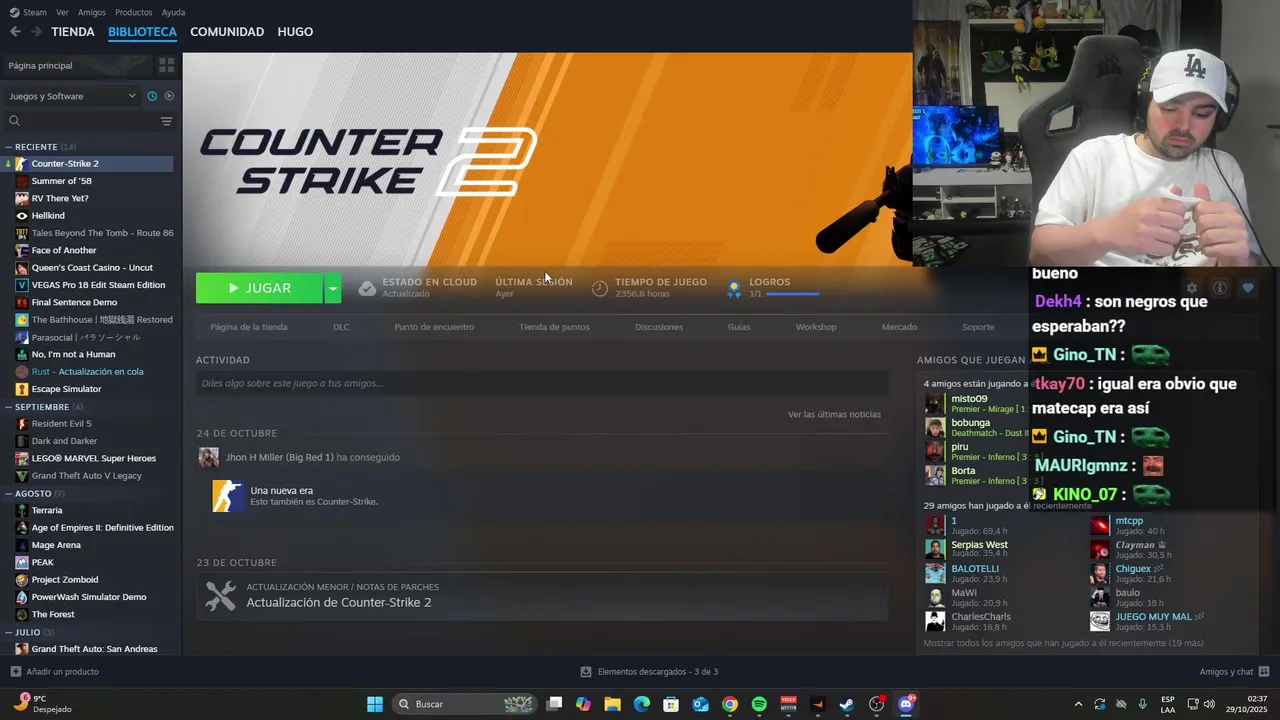Open the Workshop link

pyautogui.click(x=816, y=327)
